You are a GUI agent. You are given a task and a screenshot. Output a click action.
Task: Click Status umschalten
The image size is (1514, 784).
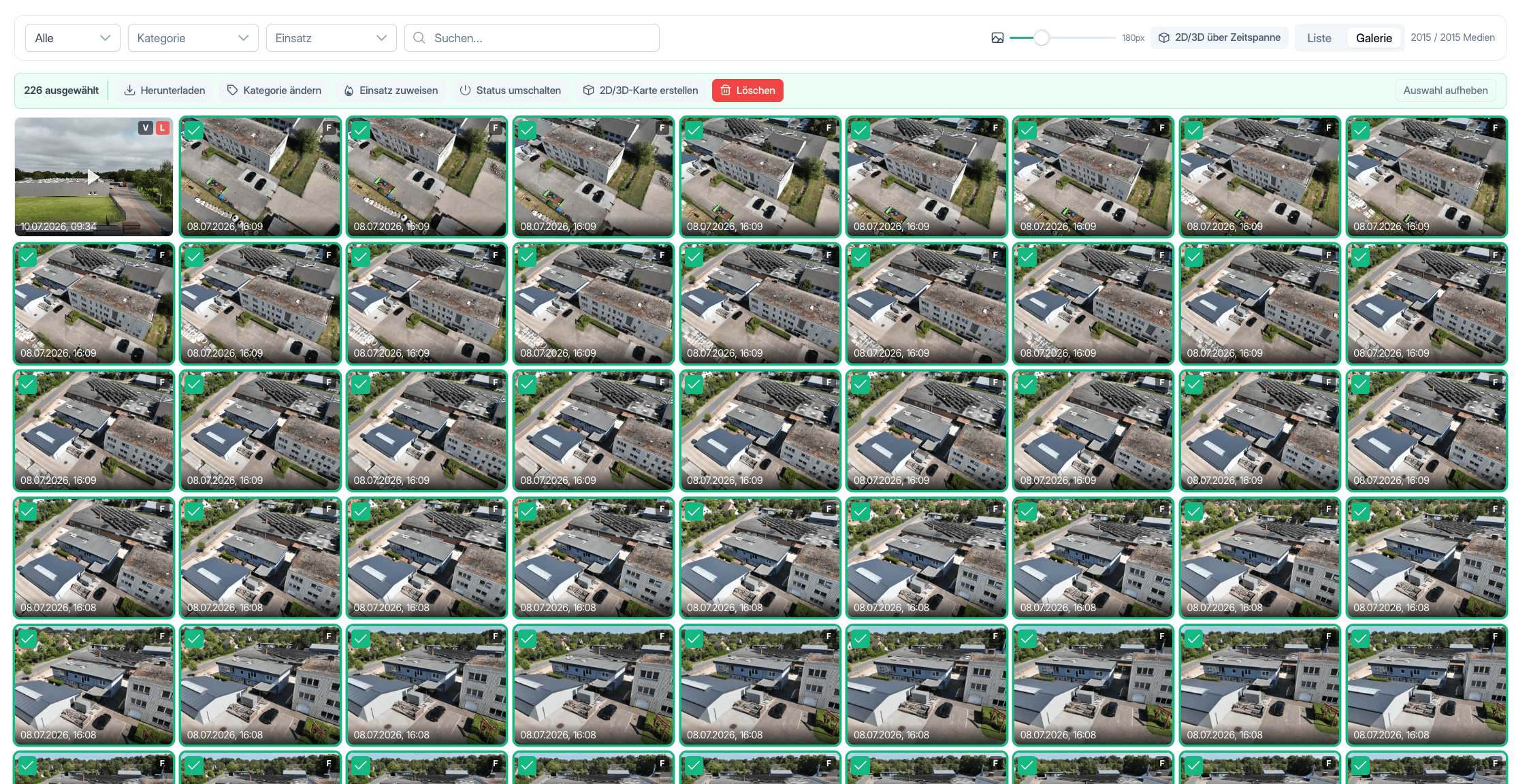tap(511, 91)
